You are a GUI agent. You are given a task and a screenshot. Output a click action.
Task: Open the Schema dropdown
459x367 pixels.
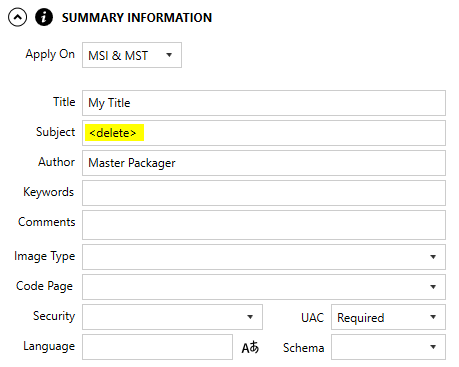388,347
